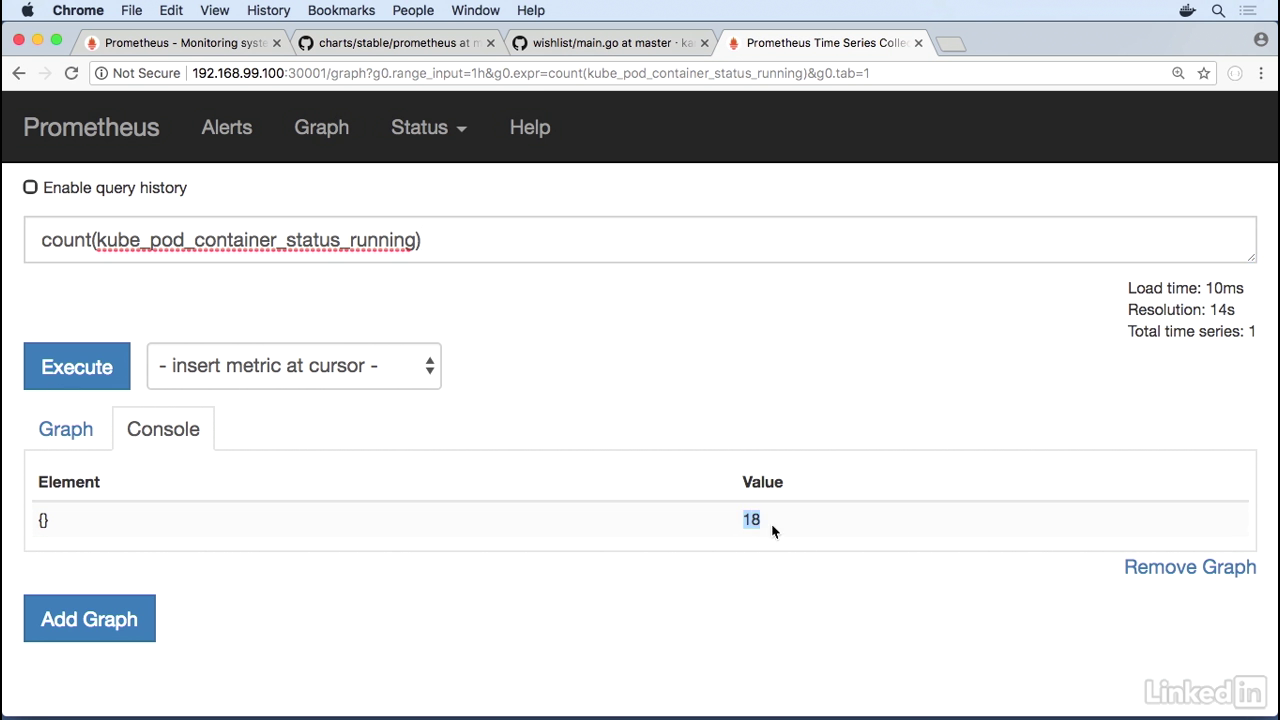Click into the query expression input field
This screenshot has height=720, width=1280.
click(x=640, y=240)
